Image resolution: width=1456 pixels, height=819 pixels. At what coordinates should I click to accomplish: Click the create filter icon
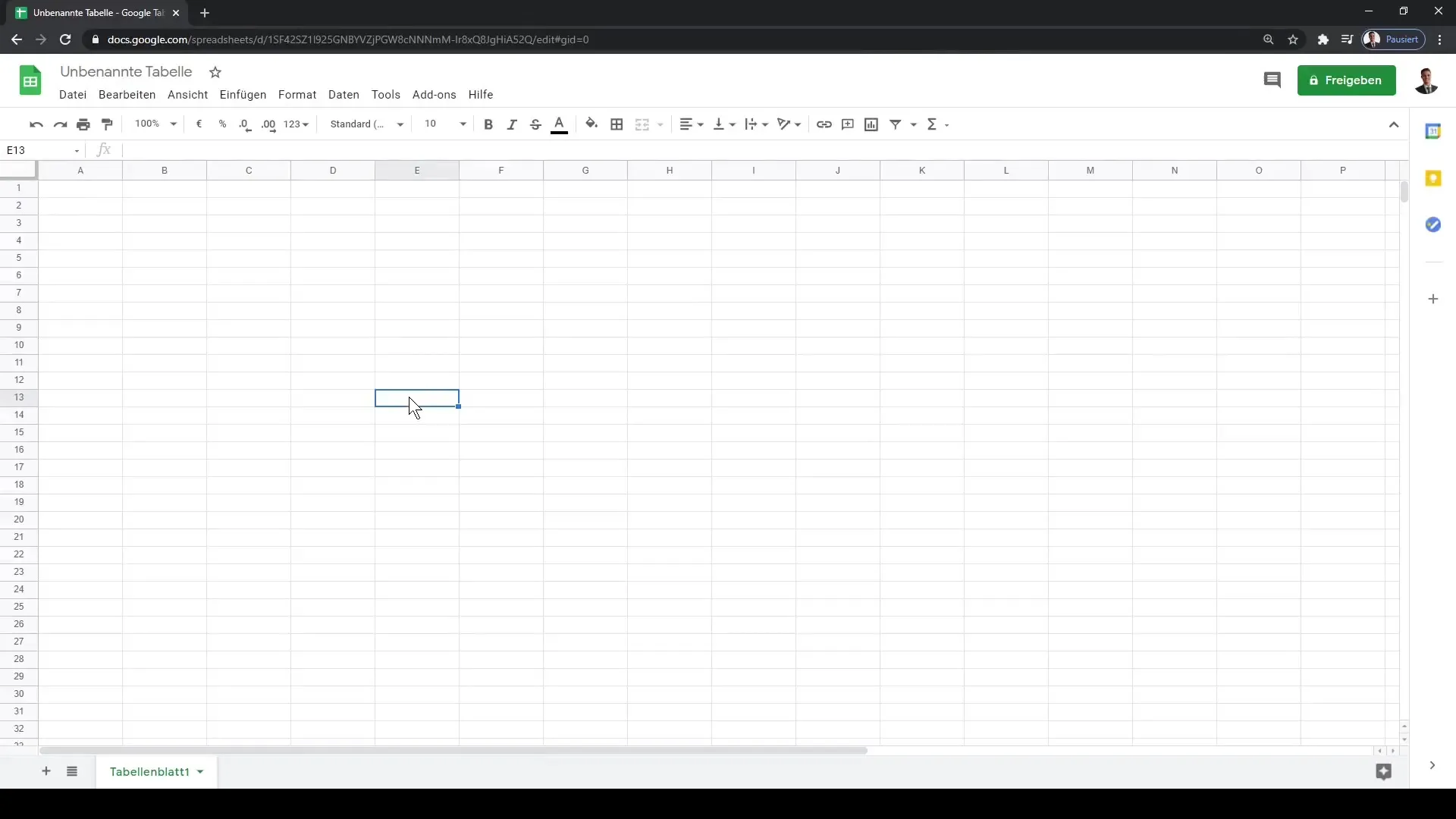(x=896, y=124)
